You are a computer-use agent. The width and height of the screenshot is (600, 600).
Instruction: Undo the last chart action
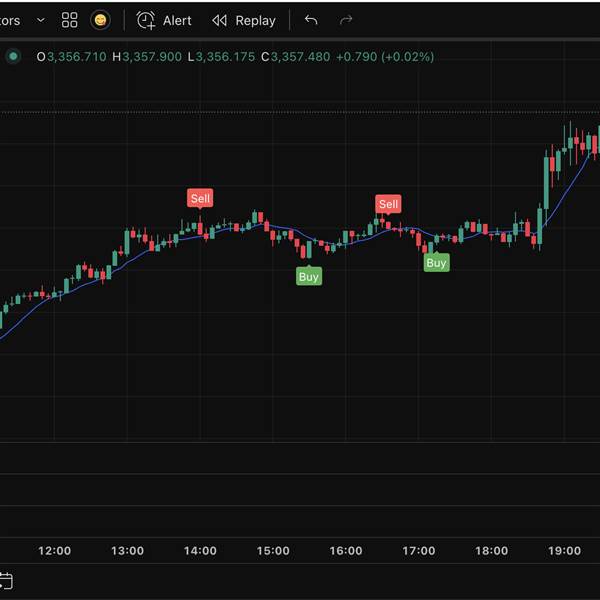[311, 20]
